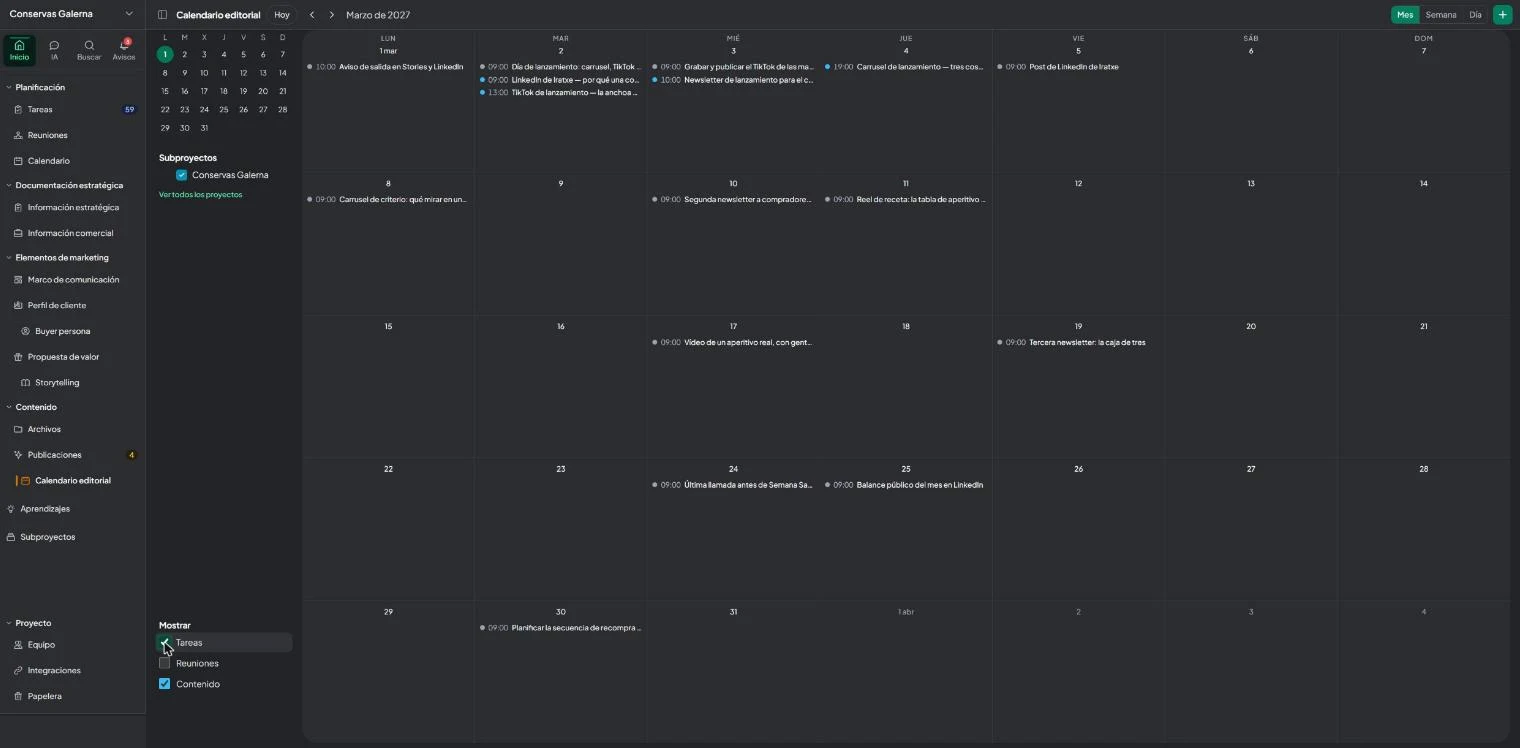The image size is (1520, 748).
Task: Open the Integraciones page
Action: tap(72, 671)
